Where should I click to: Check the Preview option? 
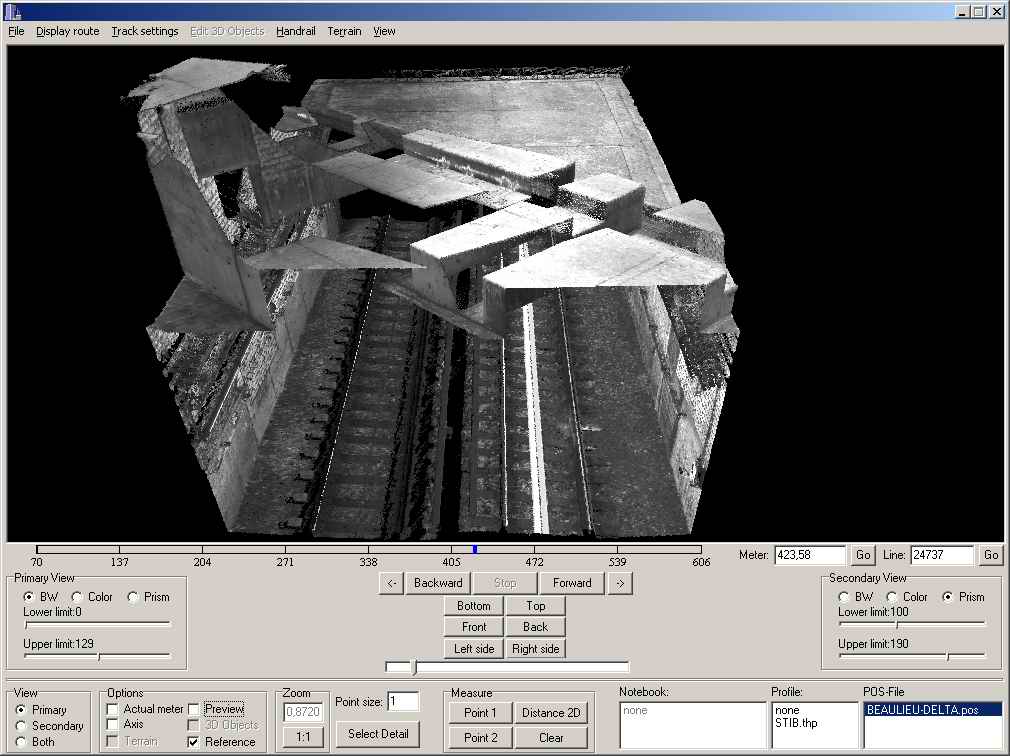pos(194,709)
